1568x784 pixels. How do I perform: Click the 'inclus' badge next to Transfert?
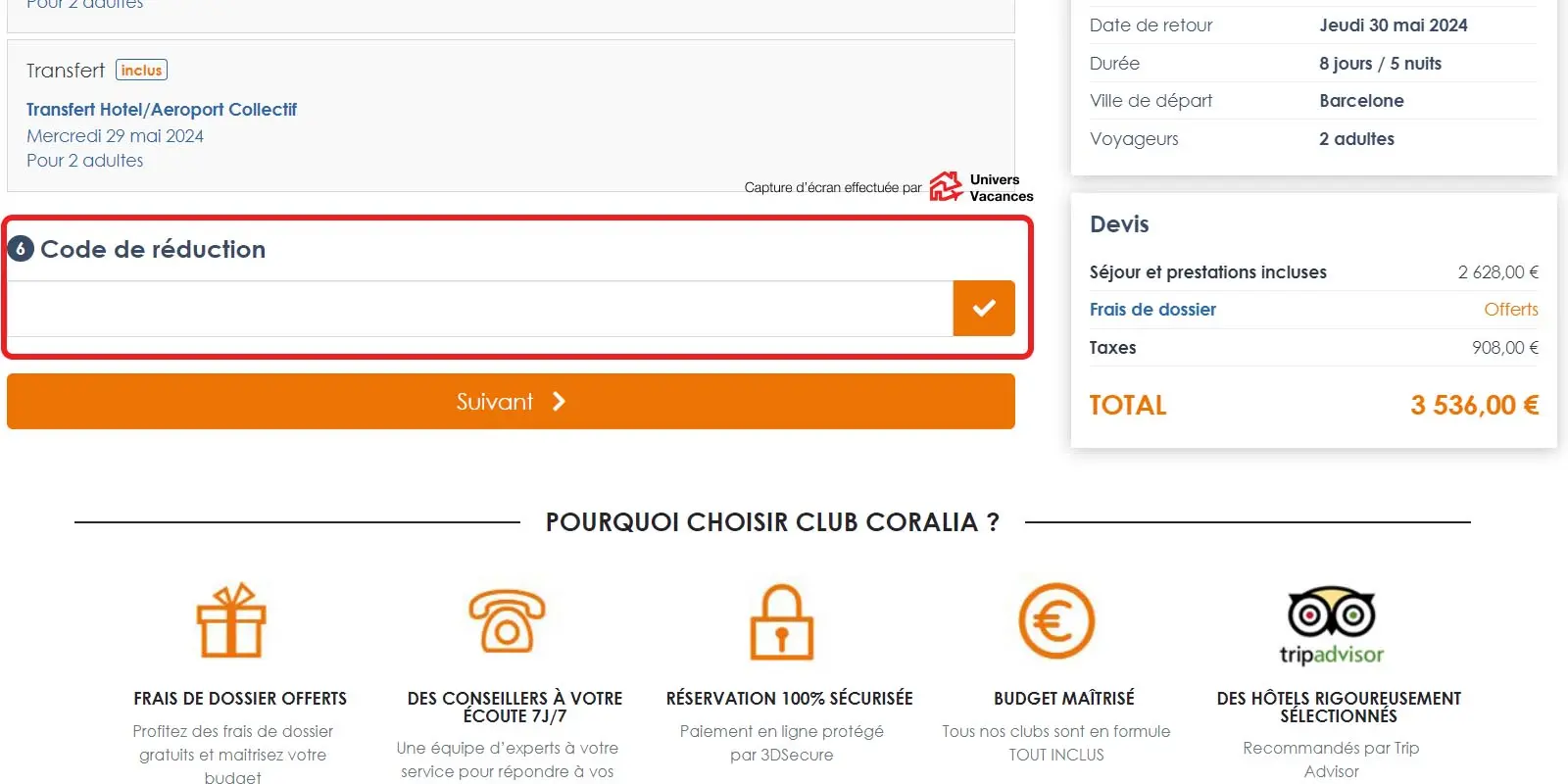[x=142, y=71]
